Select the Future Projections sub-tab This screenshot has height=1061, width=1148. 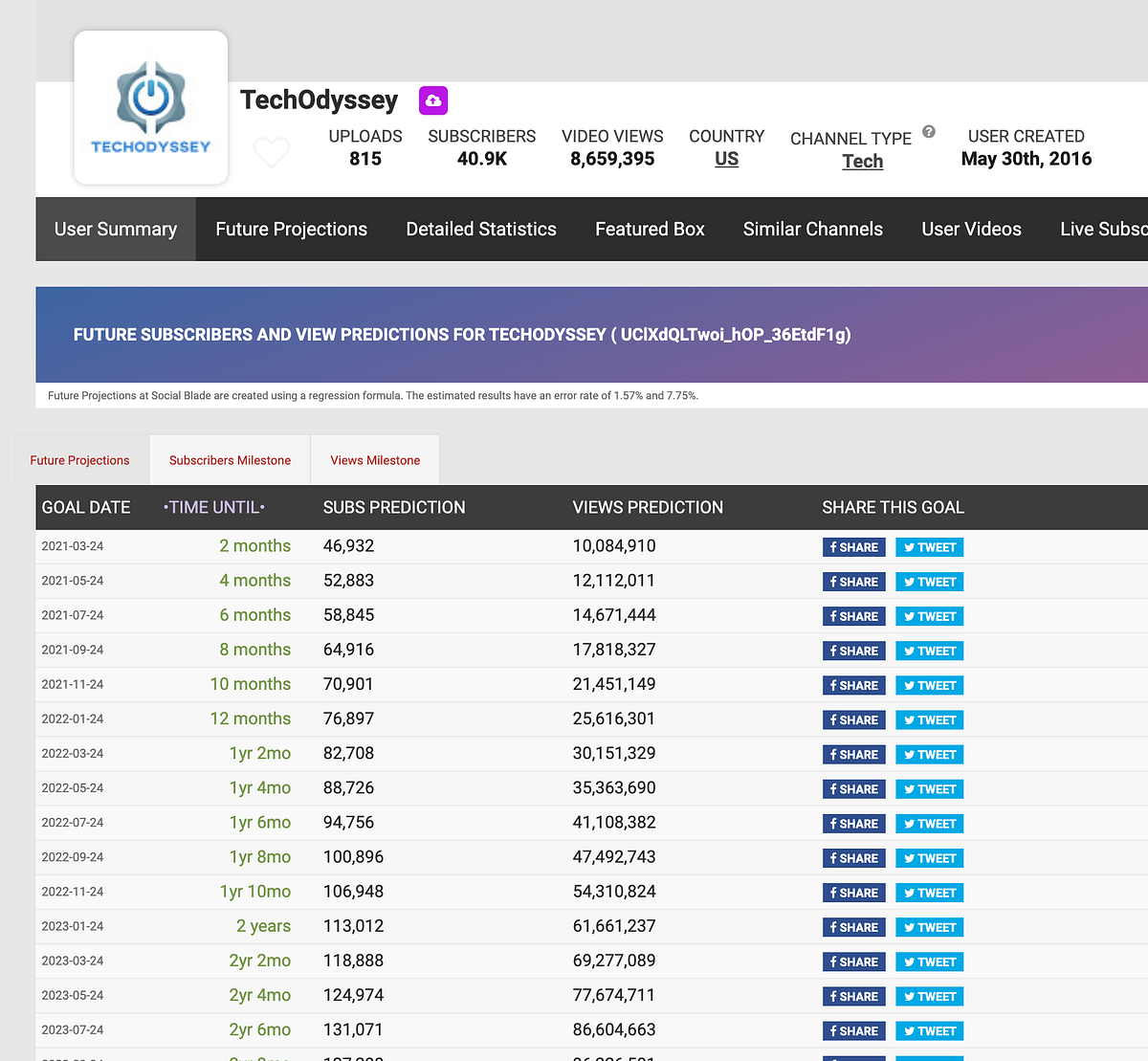[79, 460]
